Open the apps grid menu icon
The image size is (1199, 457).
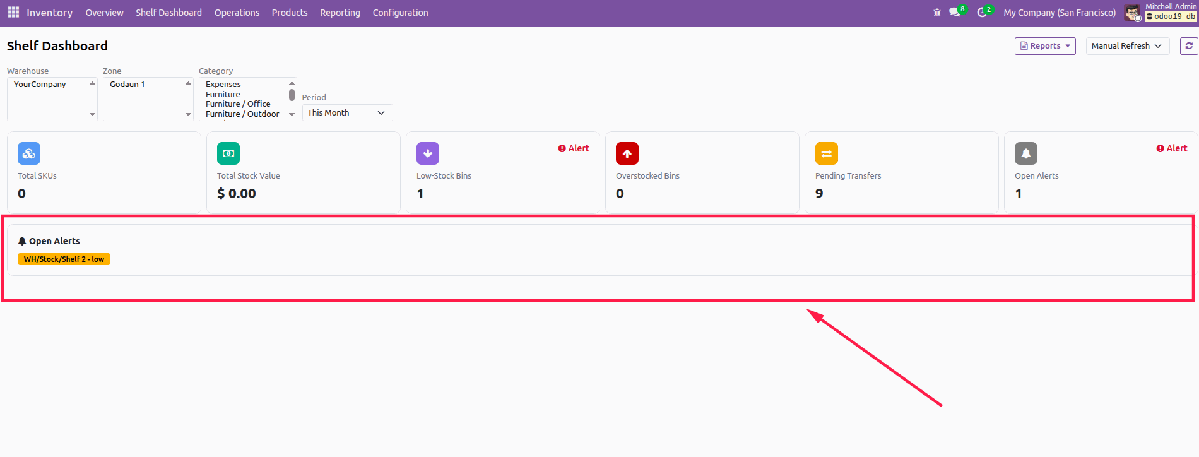[x=14, y=12]
